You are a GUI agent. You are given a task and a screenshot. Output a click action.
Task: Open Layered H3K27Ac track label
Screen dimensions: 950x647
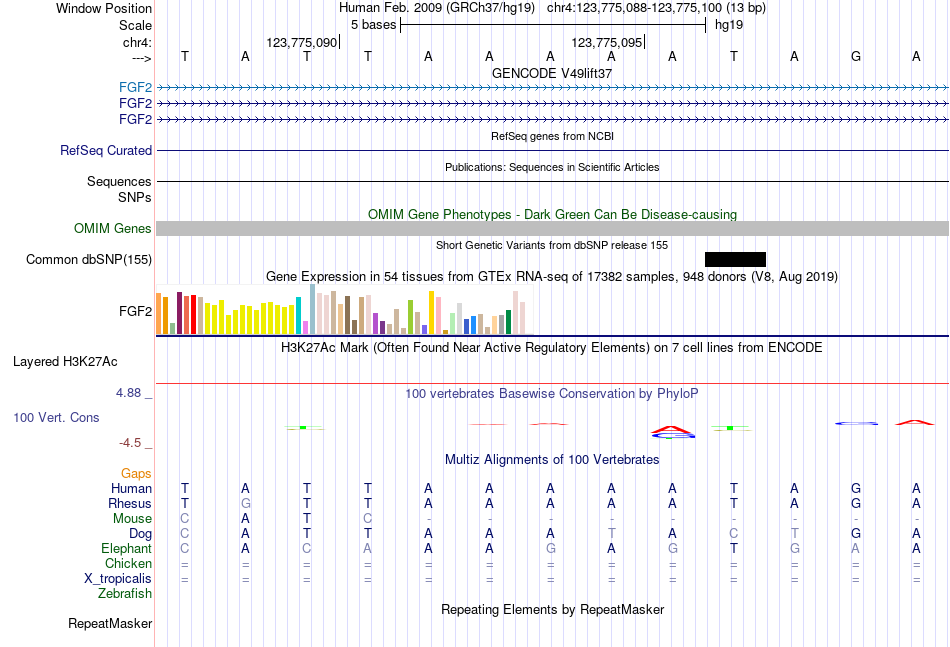pyautogui.click(x=65, y=362)
